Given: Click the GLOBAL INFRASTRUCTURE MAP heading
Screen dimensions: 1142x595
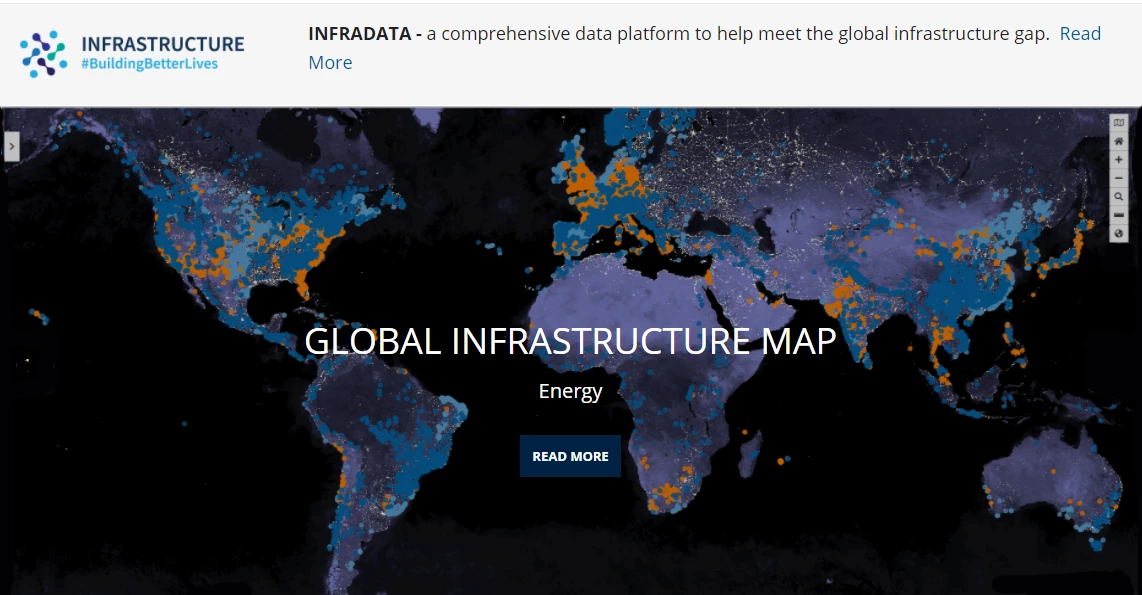Looking at the screenshot, I should coord(570,342).
